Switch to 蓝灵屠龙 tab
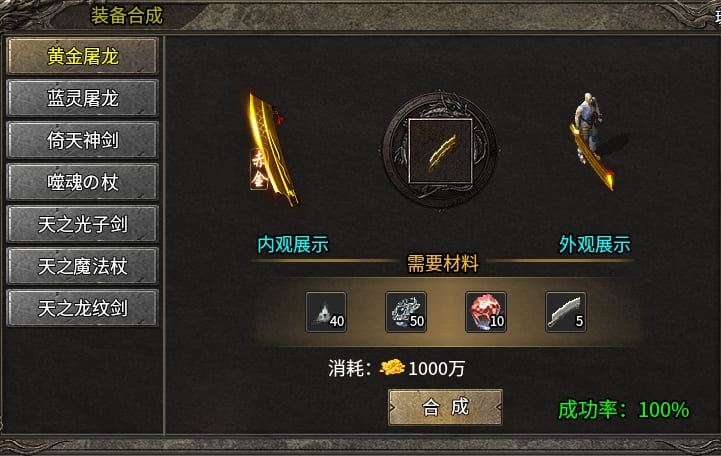 83,98
